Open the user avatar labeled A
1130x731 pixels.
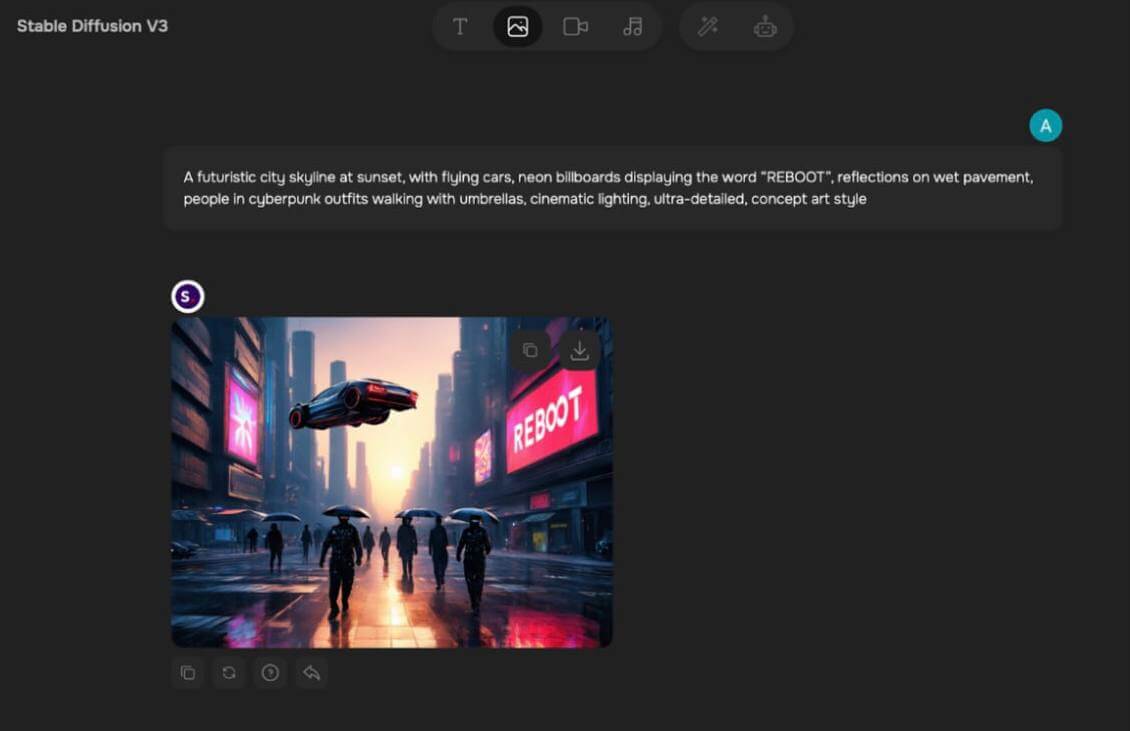[1045, 126]
